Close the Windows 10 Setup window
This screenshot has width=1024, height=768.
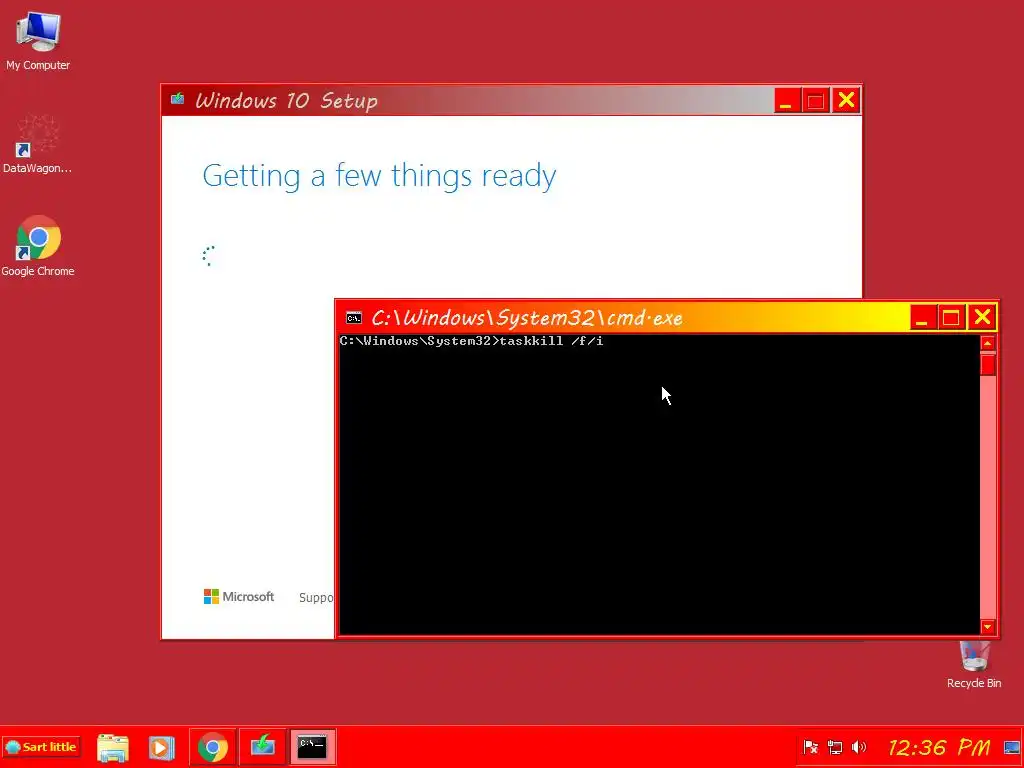pyautogui.click(x=846, y=101)
